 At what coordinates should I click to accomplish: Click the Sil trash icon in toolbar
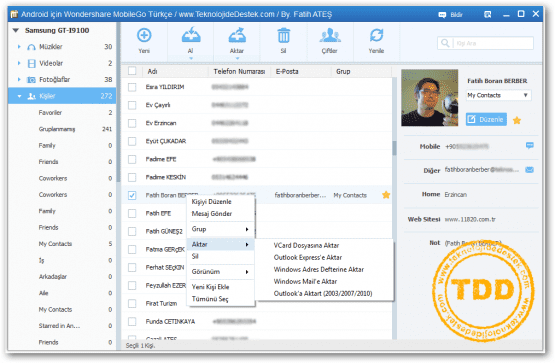pos(284,35)
